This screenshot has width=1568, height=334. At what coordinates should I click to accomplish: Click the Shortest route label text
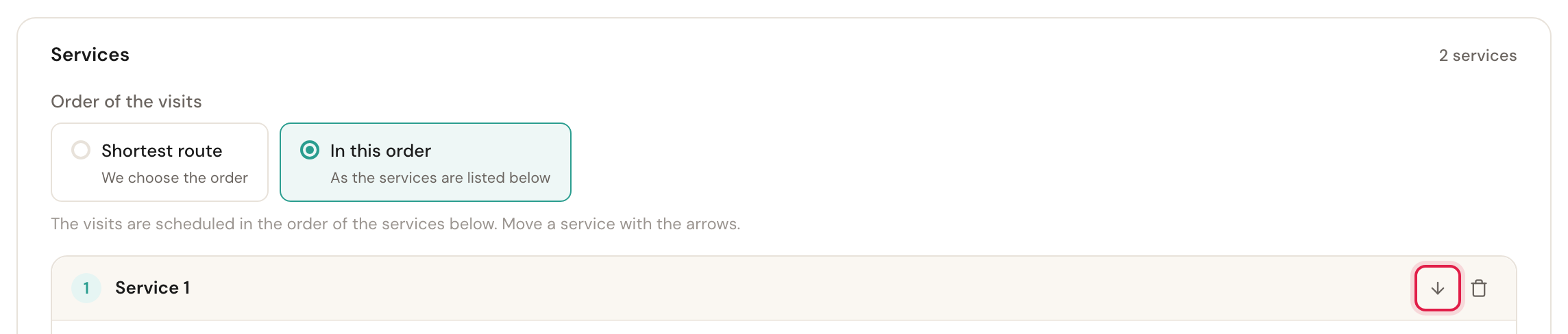(162, 151)
